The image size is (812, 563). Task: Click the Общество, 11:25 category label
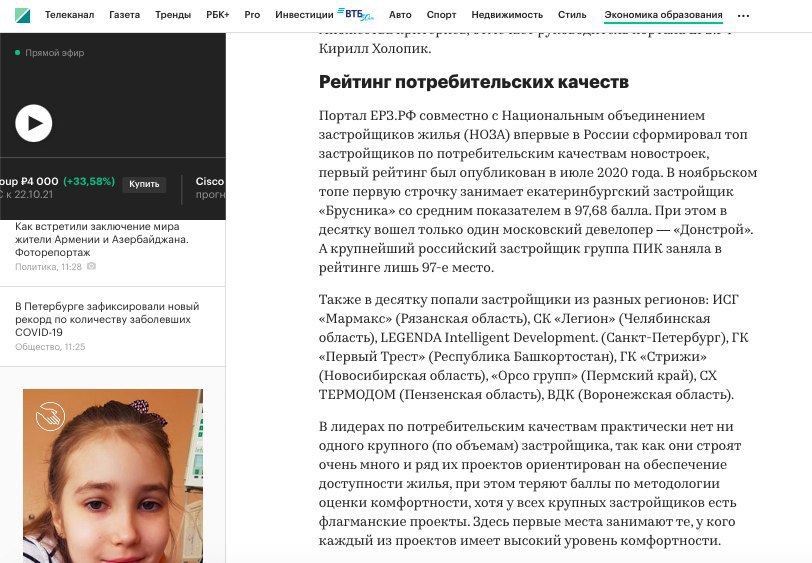click(50, 347)
